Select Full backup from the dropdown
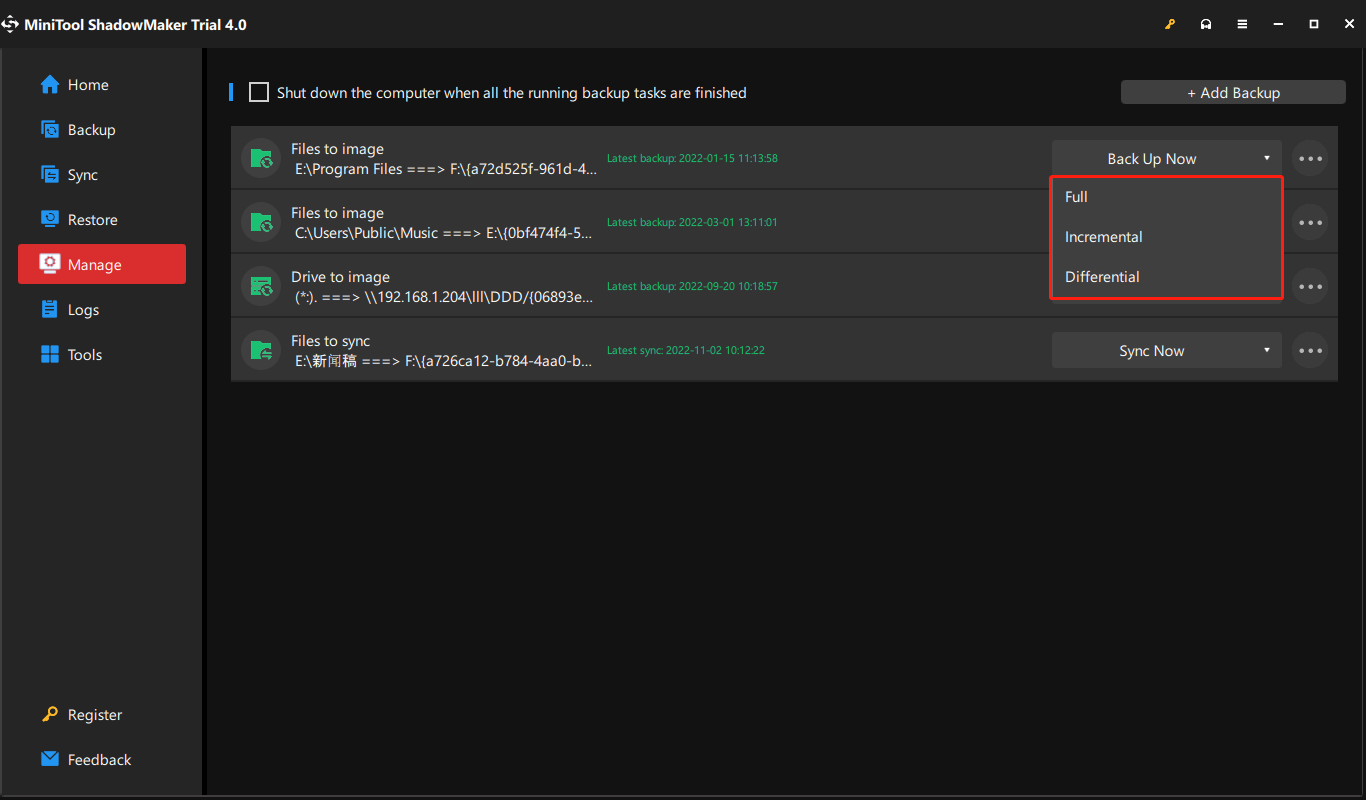1366x800 pixels. click(x=1076, y=197)
